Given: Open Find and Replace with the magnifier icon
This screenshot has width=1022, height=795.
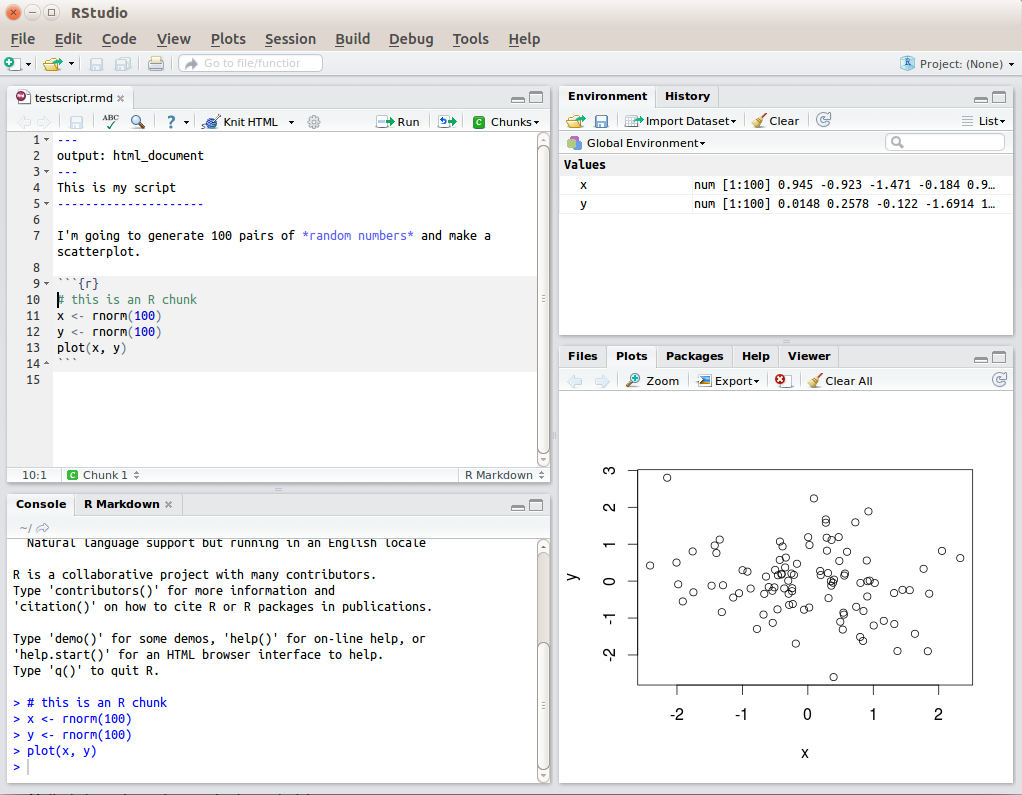Looking at the screenshot, I should 140,121.
